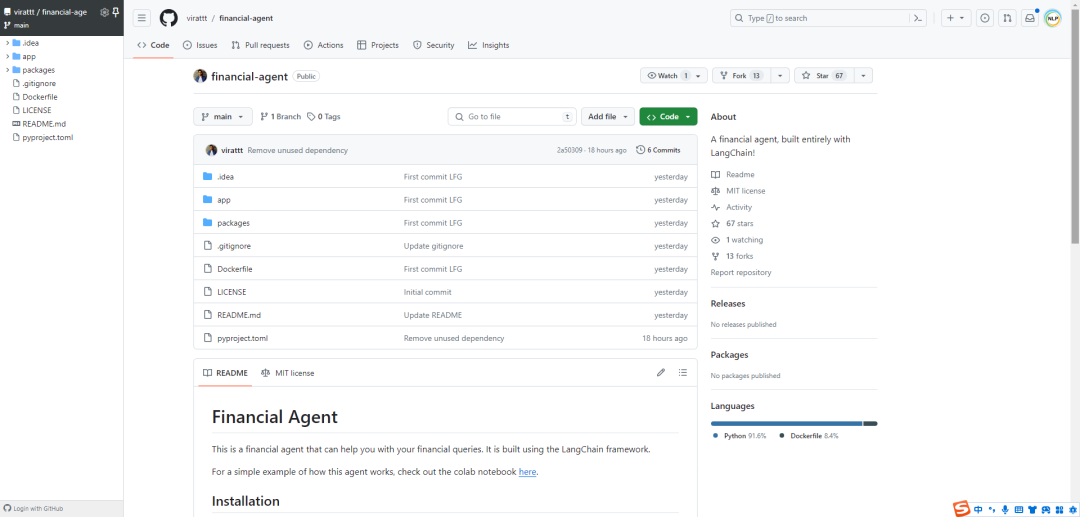Open the 2a50309 commit hash

click(x=570, y=150)
